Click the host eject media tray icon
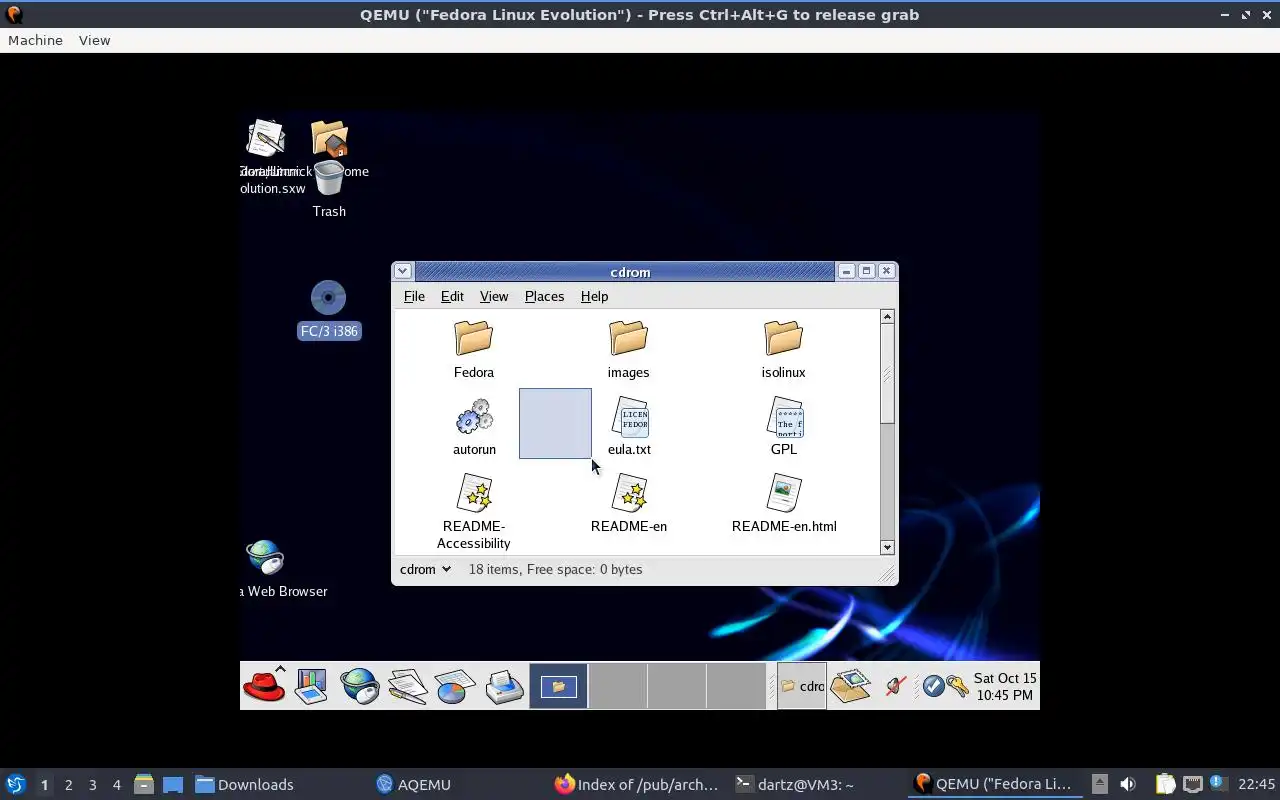This screenshot has width=1280, height=800. point(1099,784)
